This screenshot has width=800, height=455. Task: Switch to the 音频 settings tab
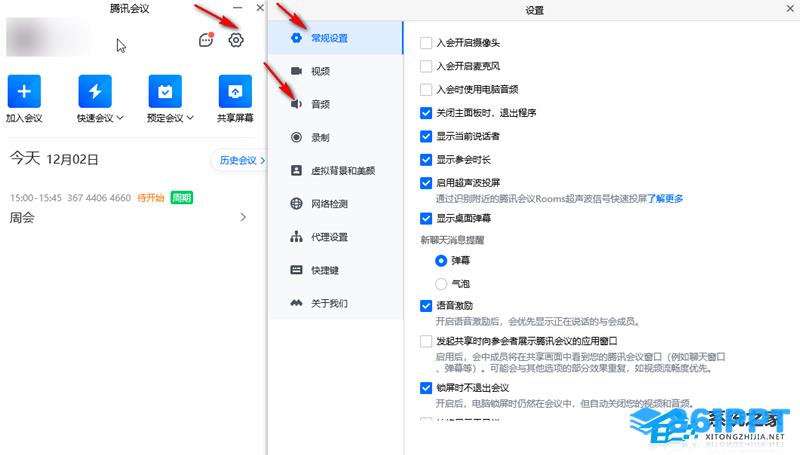click(335, 104)
